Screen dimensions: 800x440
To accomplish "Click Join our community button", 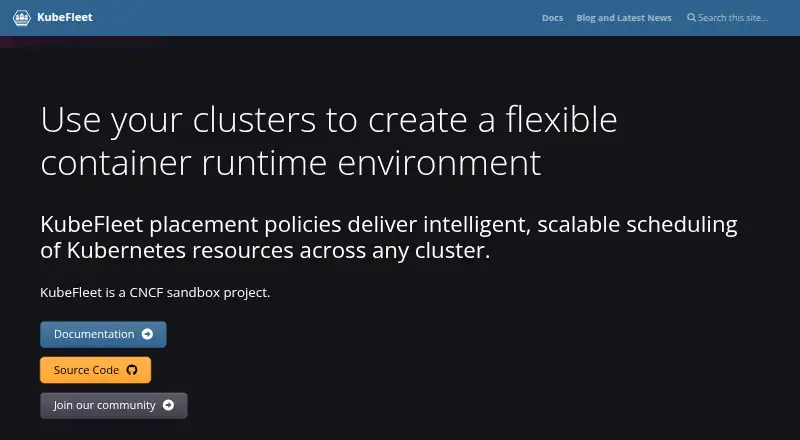I will pyautogui.click(x=114, y=405).
